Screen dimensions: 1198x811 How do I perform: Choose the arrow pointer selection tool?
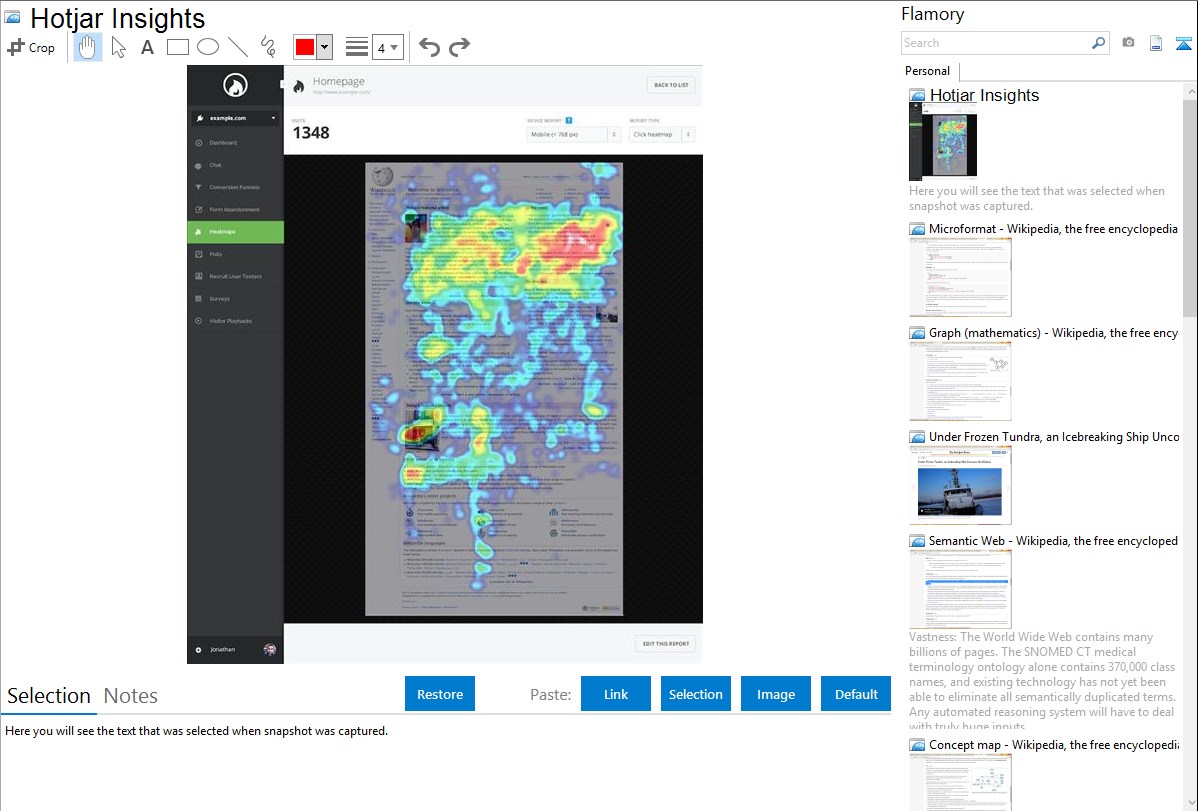[x=118, y=47]
